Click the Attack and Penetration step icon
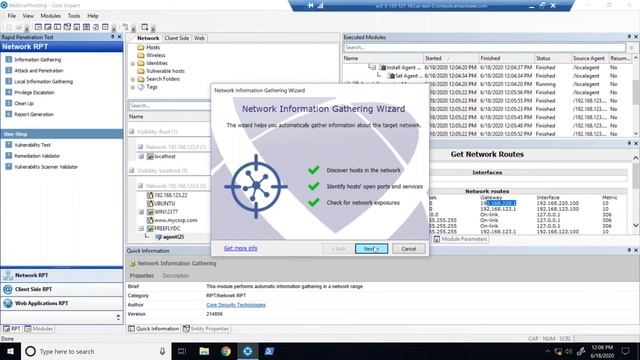This screenshot has height=360, width=640. click(x=9, y=71)
